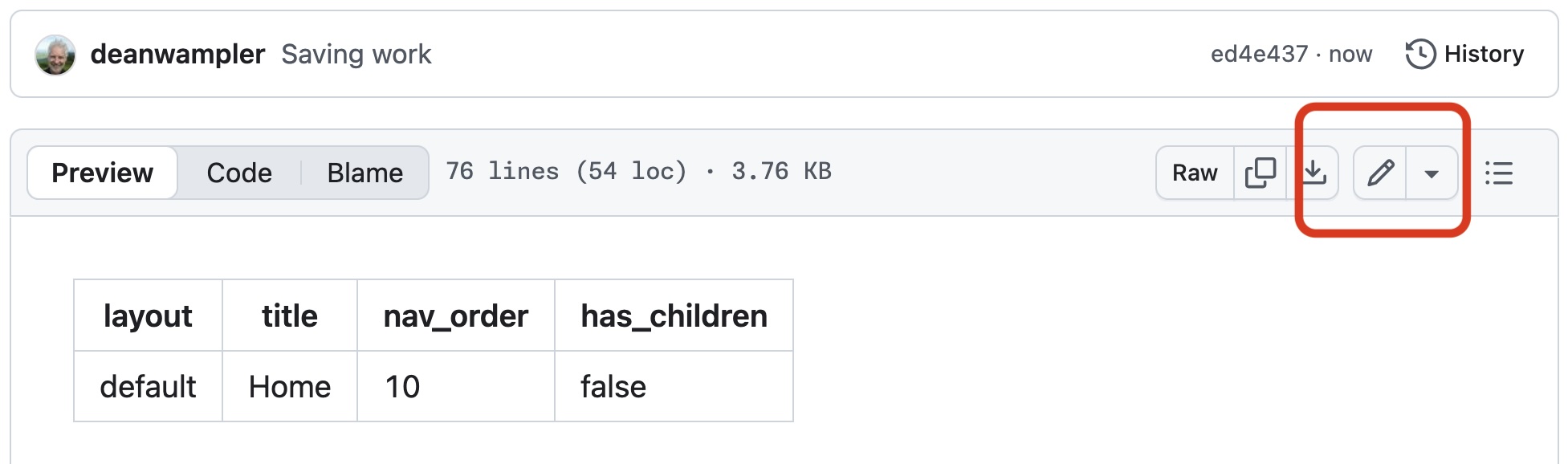The height and width of the screenshot is (464, 1568).
Task: Click the History clock icon
Action: [1420, 54]
